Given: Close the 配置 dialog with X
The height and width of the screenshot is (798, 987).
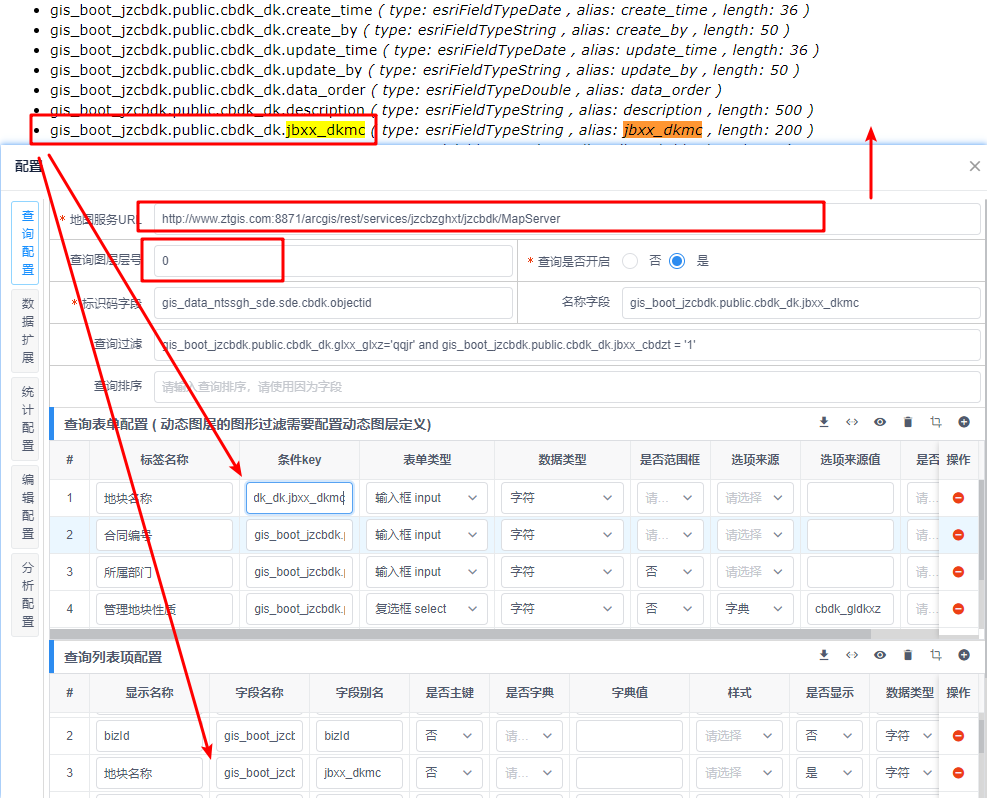Looking at the screenshot, I should click(x=975, y=166).
